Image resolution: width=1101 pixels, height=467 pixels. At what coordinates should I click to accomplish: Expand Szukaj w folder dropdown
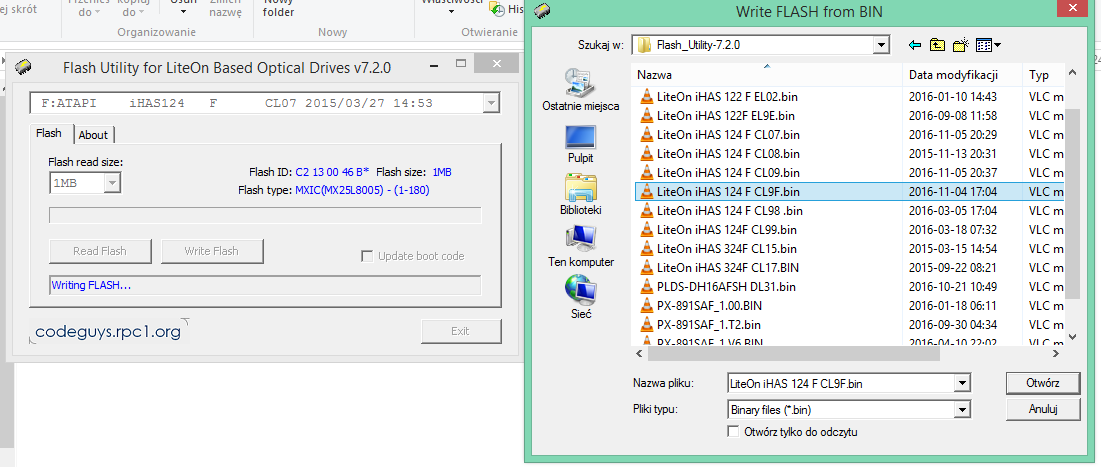(x=882, y=46)
